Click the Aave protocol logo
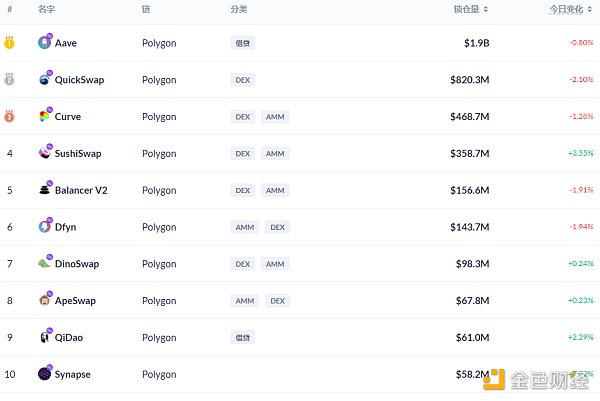 [x=45, y=43]
